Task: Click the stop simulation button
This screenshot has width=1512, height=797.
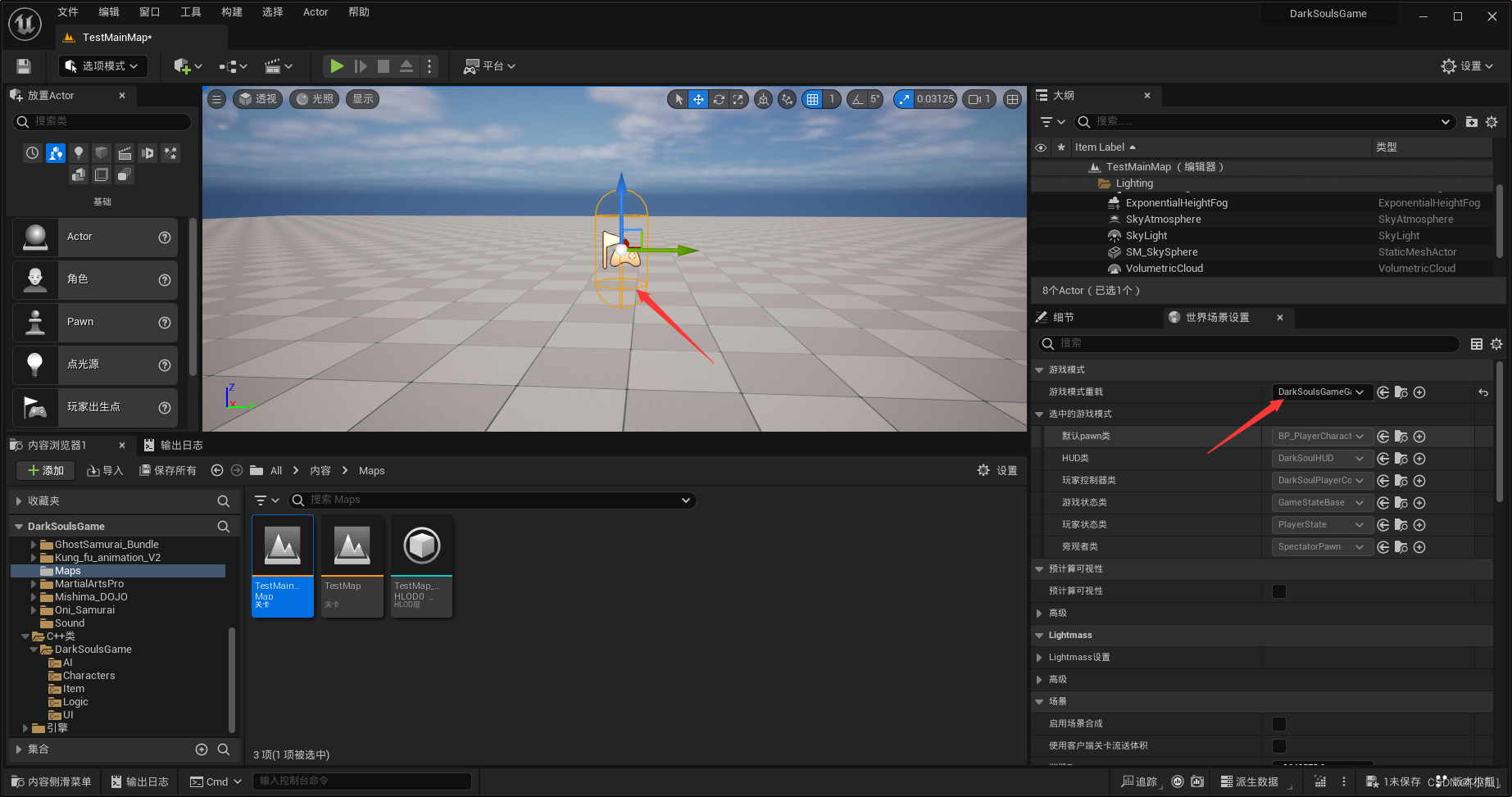Action: pyautogui.click(x=384, y=66)
